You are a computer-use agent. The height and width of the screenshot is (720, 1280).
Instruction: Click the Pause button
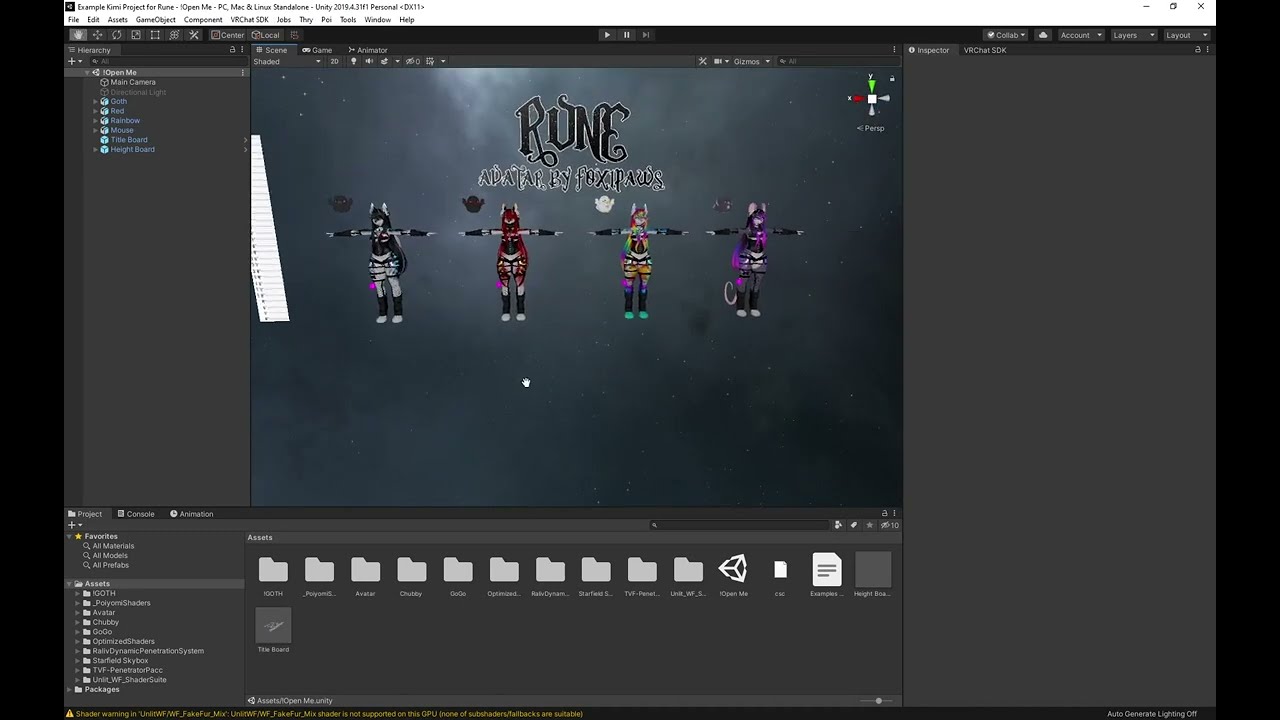[x=627, y=35]
